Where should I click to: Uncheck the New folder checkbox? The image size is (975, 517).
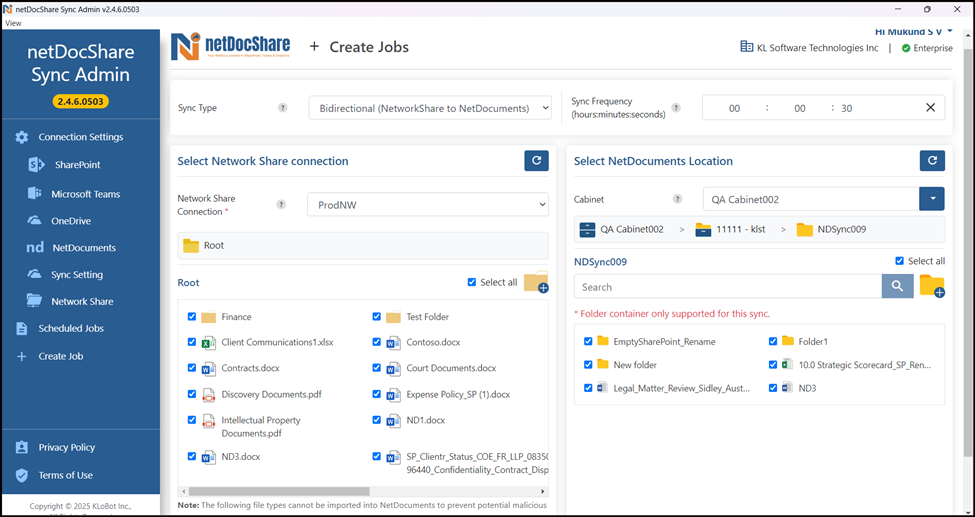(588, 365)
